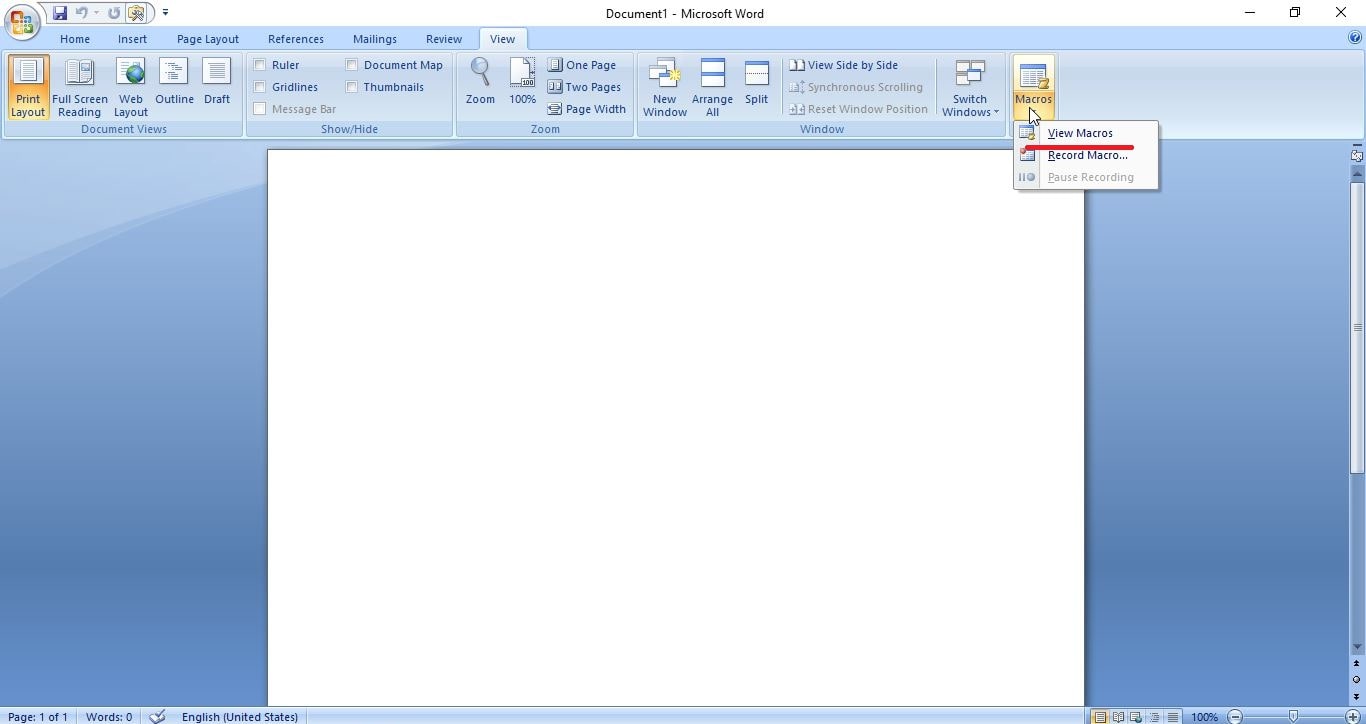Click Pause Recording menu entry
Image resolution: width=1366 pixels, height=724 pixels.
point(1086,177)
